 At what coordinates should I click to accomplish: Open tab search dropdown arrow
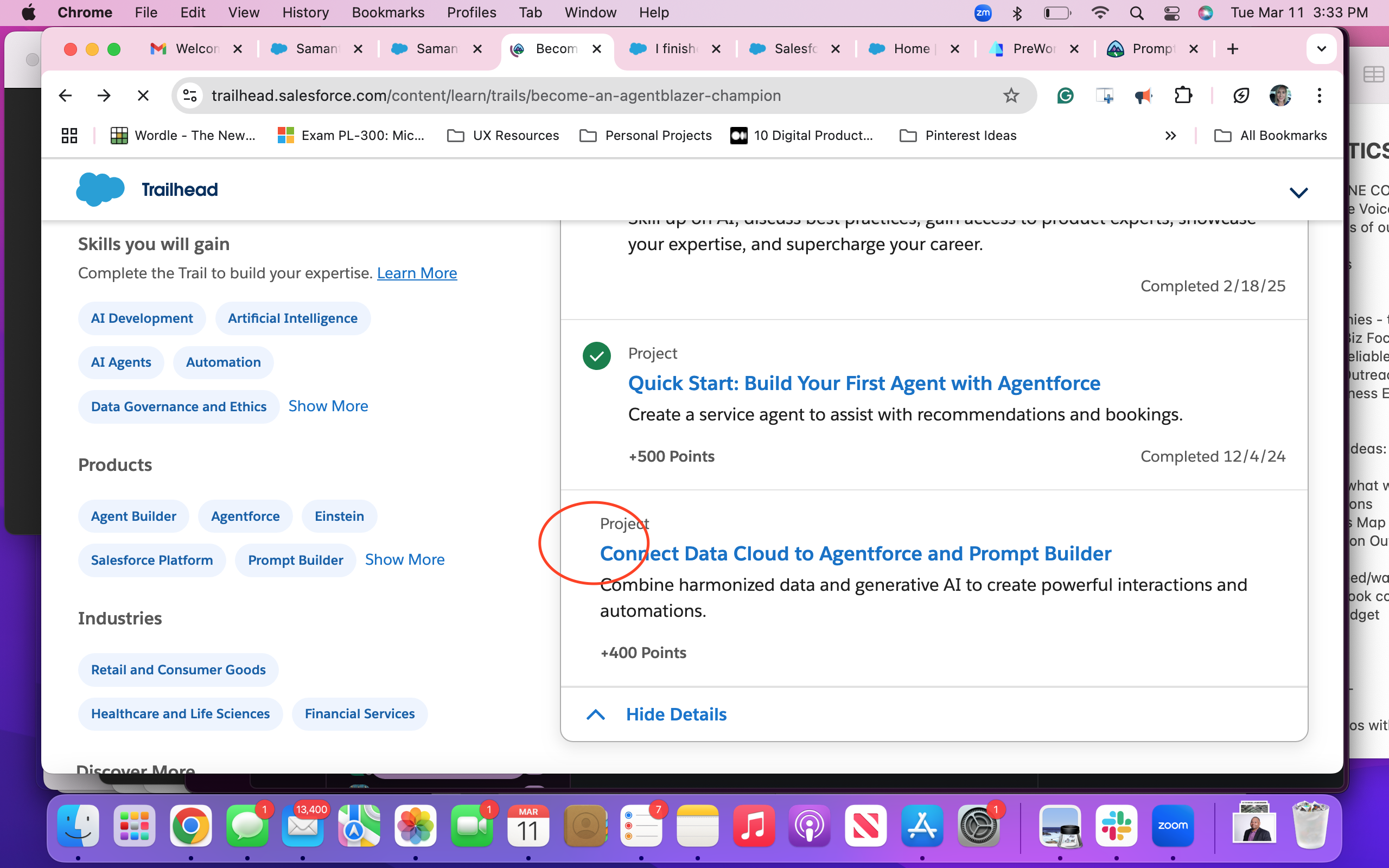tap(1321, 49)
